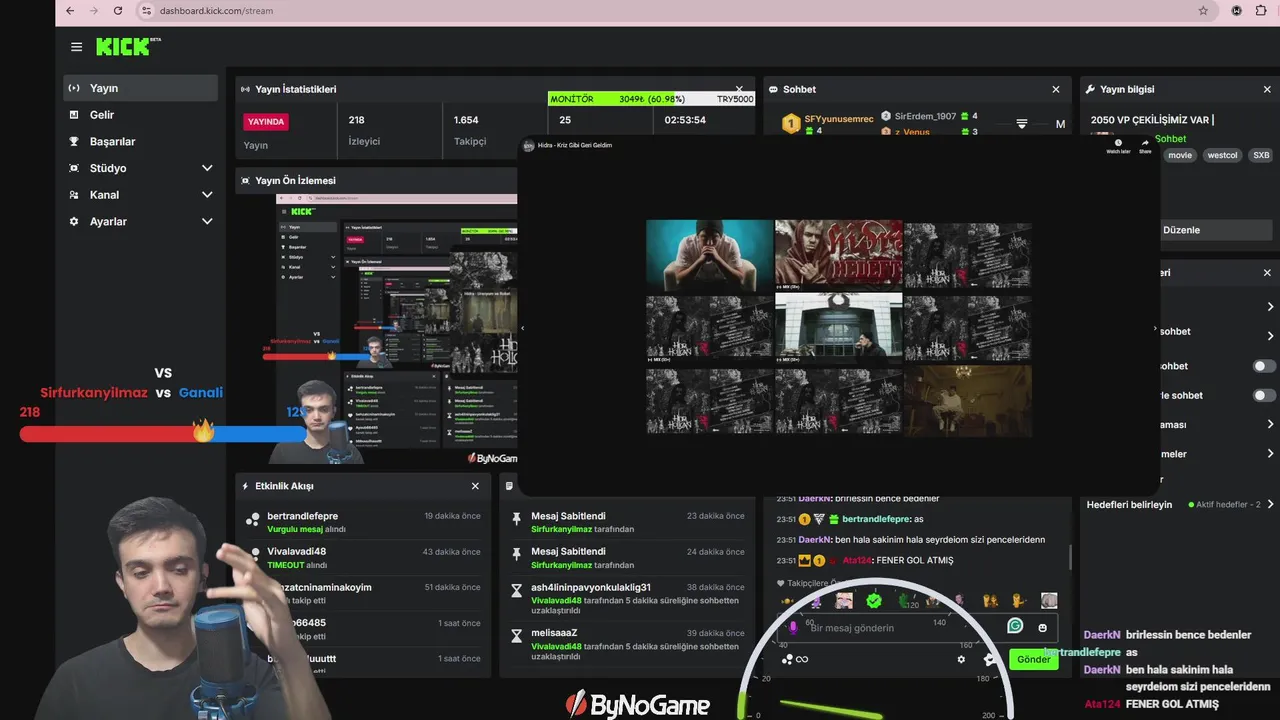Select the green verified check emote
This screenshot has width=1280, height=720.
[x=874, y=600]
